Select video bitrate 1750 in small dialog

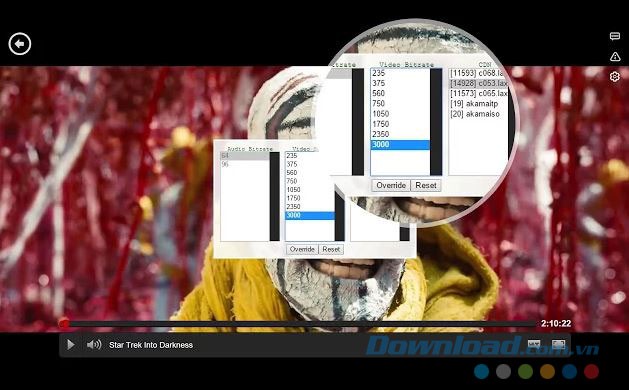(310, 198)
